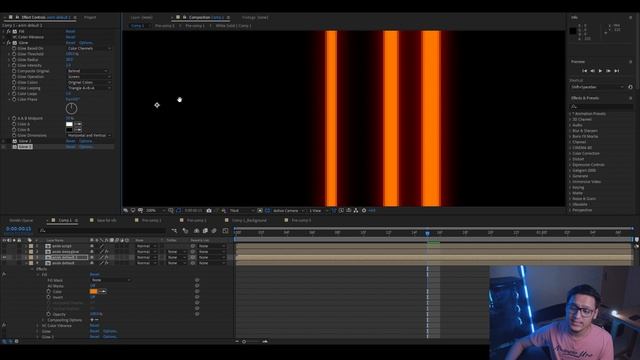Select the Layer (none) viewer tab
The image size is (640, 360).
tap(142, 18)
